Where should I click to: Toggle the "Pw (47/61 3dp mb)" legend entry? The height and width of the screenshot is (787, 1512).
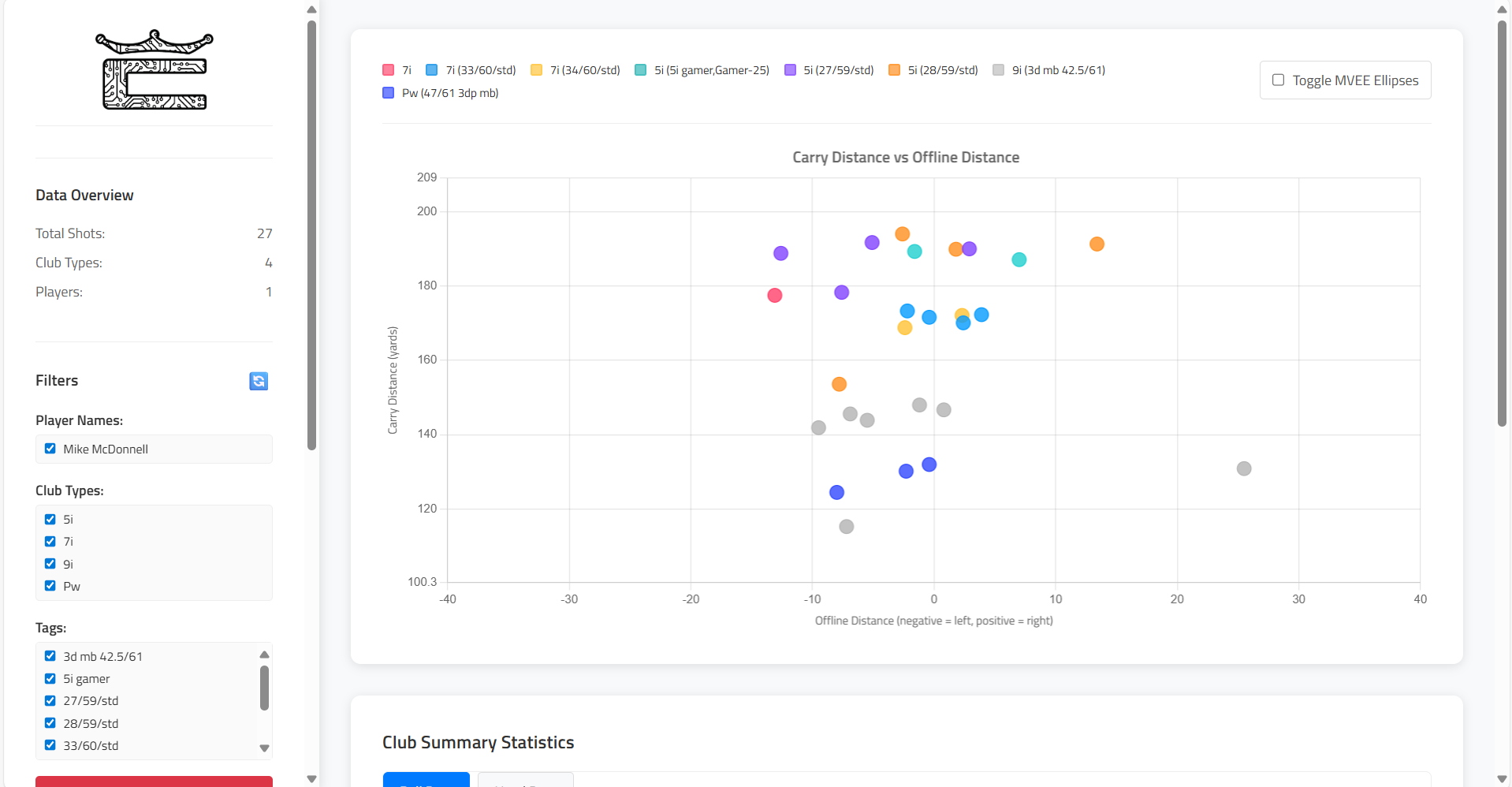(x=441, y=92)
